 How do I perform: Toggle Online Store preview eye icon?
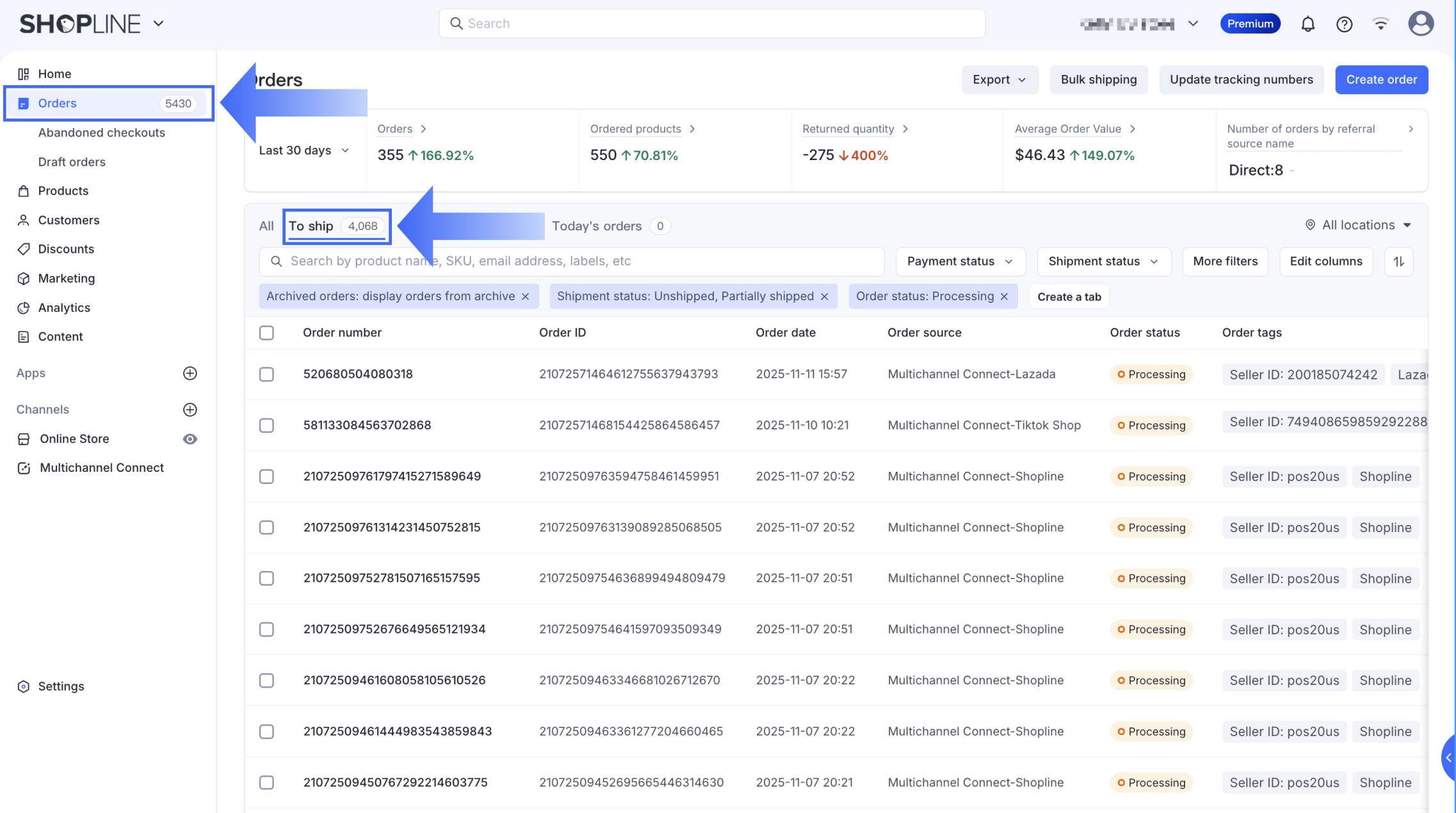coord(190,439)
